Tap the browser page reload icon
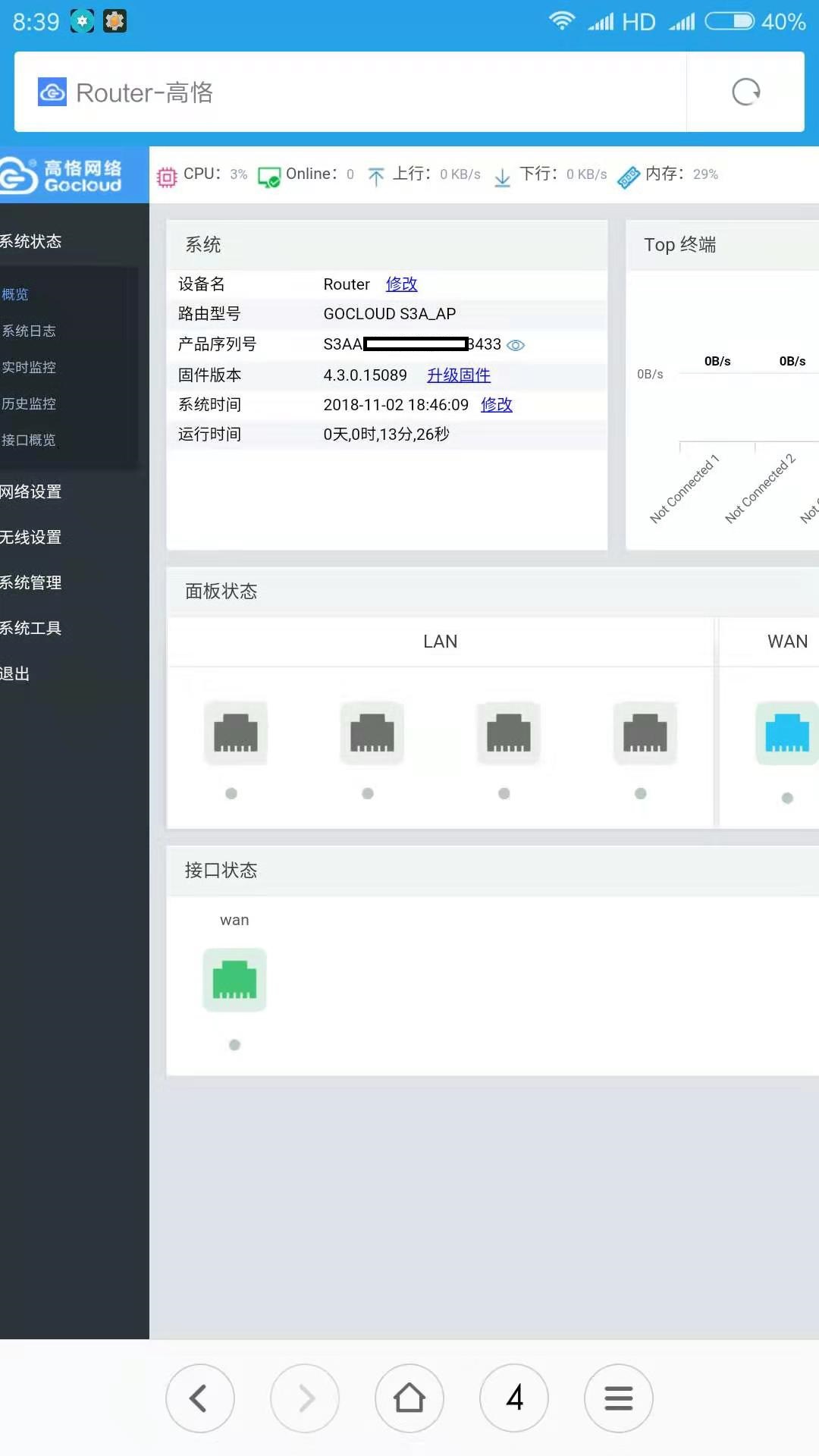This screenshot has width=819, height=1456. (x=745, y=92)
